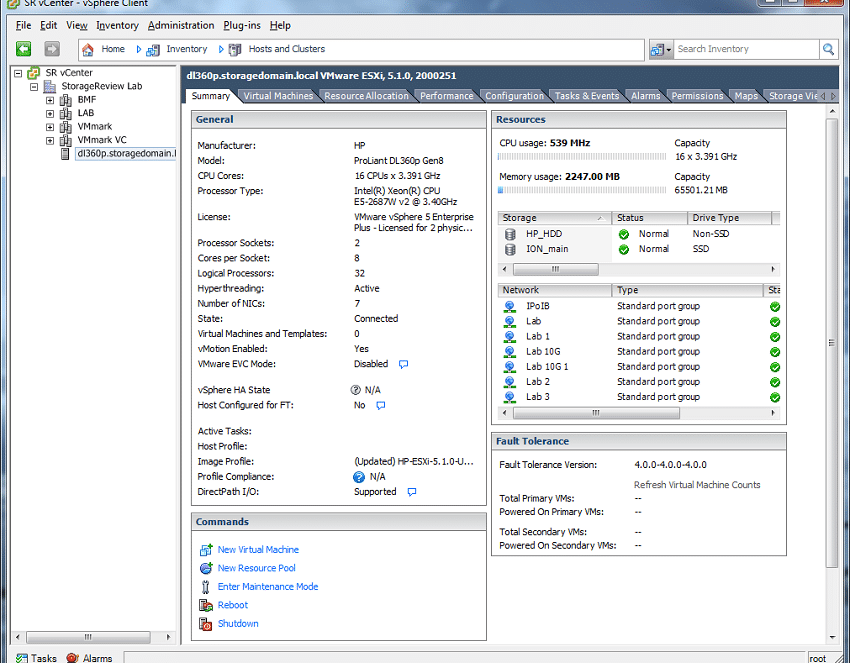Screen dimensions: 850x663
Task: Click the New Virtual Machine link
Action: tap(258, 550)
